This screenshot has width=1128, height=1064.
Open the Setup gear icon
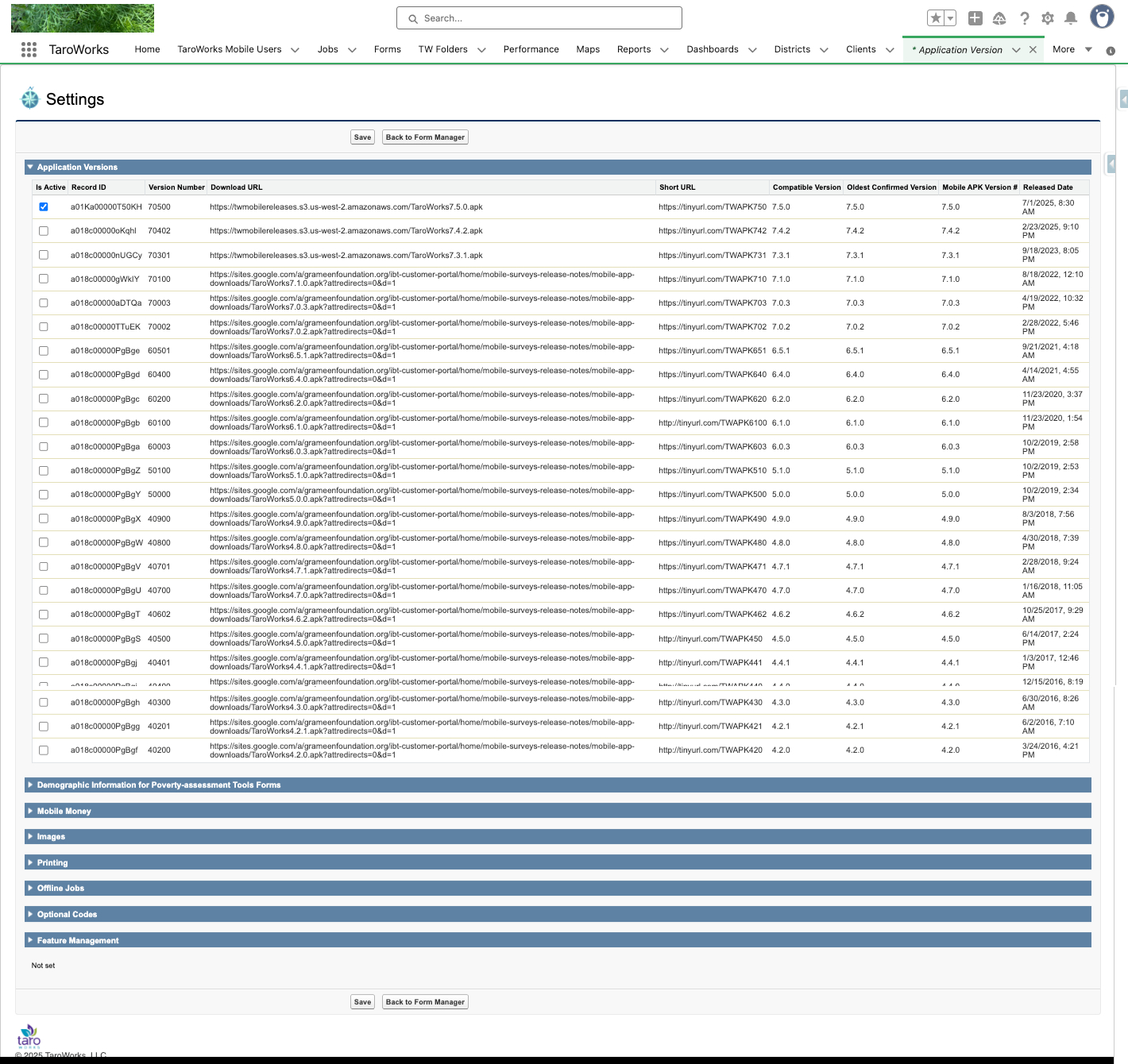tap(1048, 18)
